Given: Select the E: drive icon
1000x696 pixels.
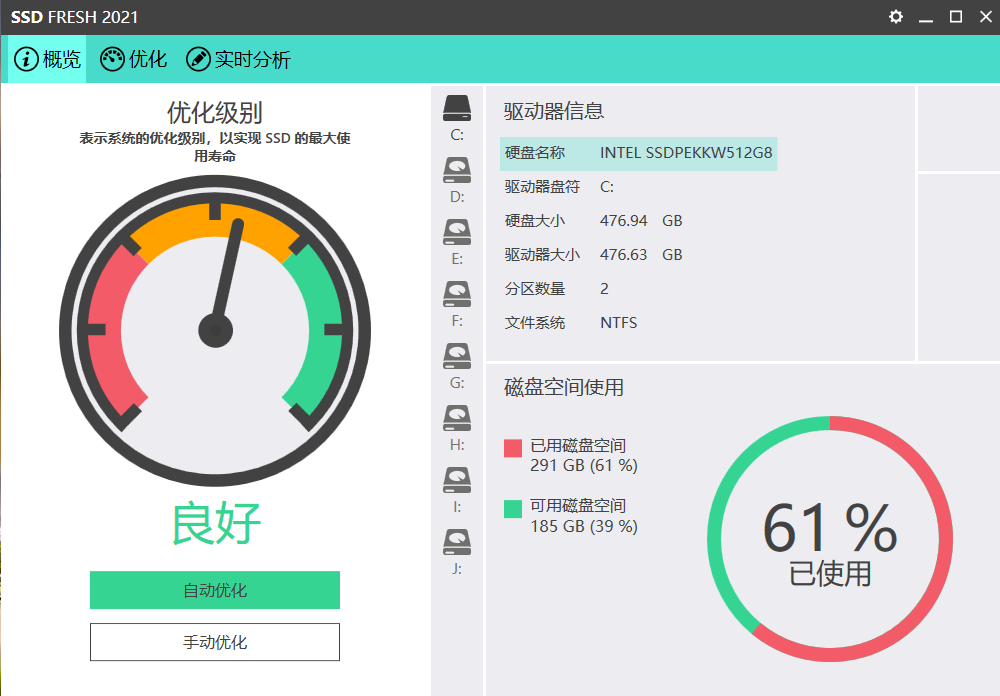Looking at the screenshot, I should [x=457, y=232].
